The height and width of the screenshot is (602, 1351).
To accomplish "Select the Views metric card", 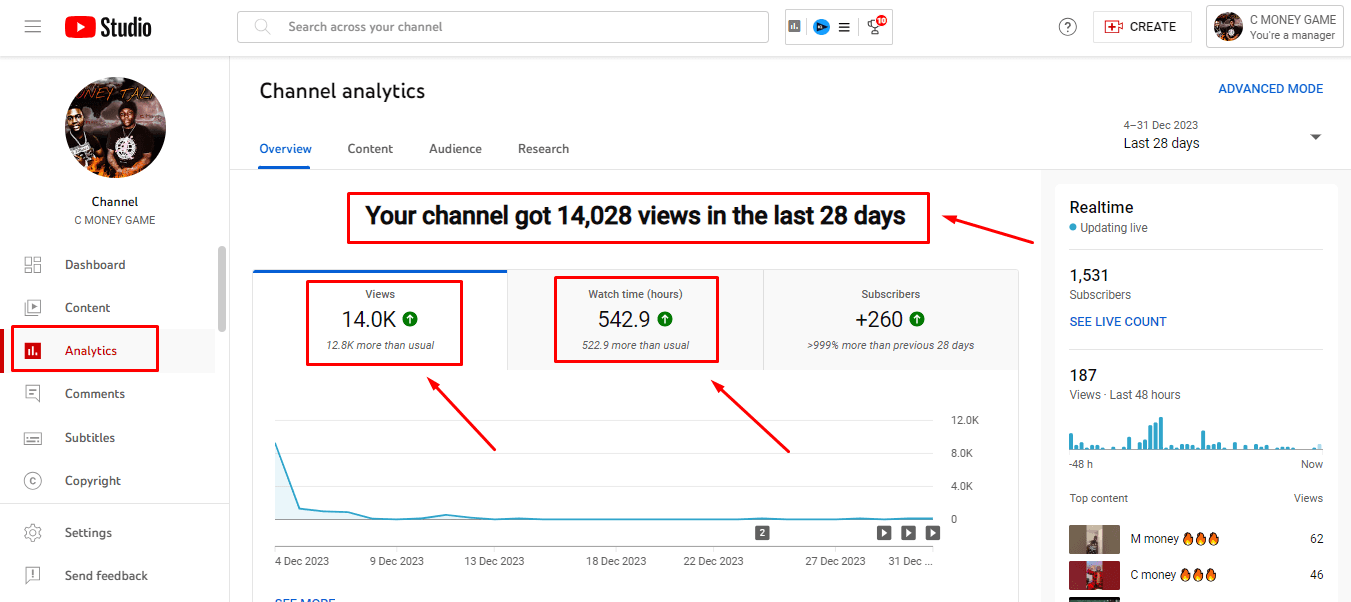I will 380,320.
